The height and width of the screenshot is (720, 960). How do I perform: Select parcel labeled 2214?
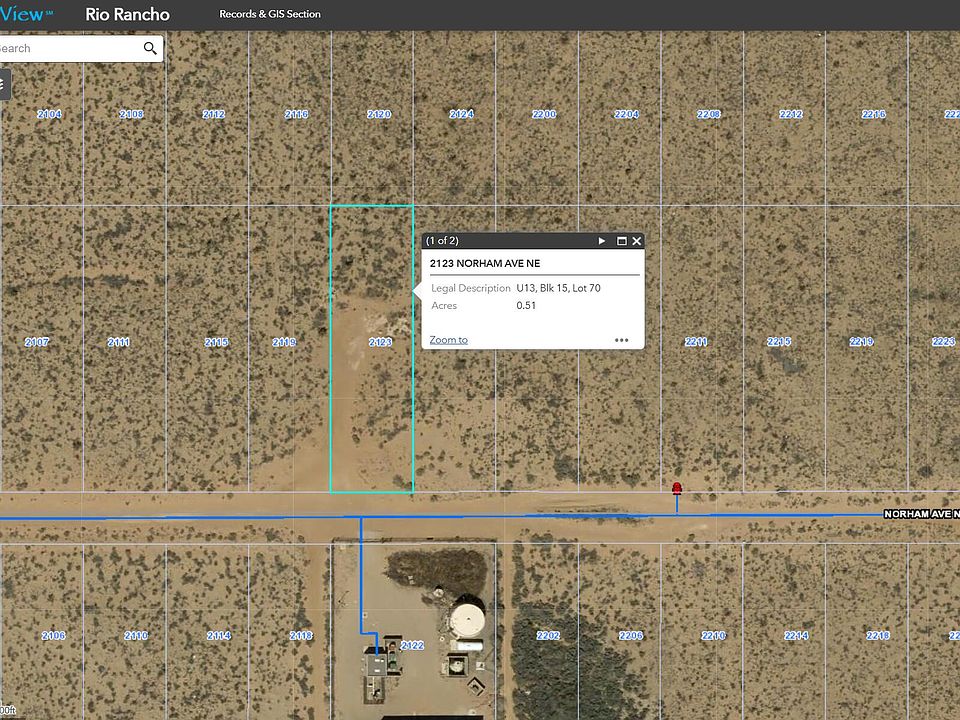click(796, 636)
